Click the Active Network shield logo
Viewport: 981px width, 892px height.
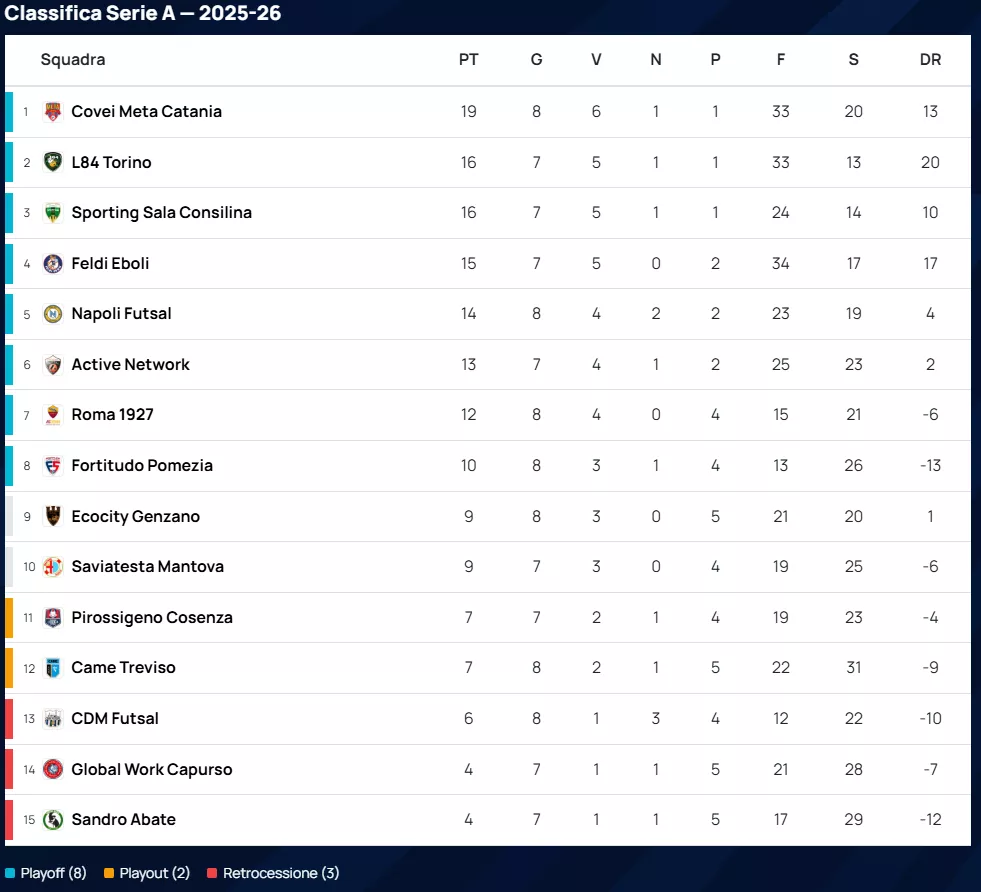(x=53, y=365)
